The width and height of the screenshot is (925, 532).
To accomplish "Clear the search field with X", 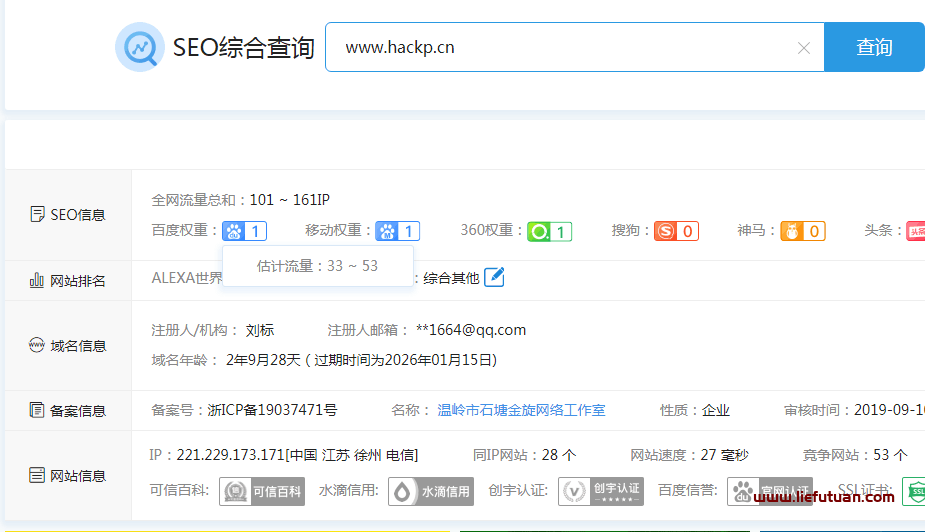I will (803, 48).
